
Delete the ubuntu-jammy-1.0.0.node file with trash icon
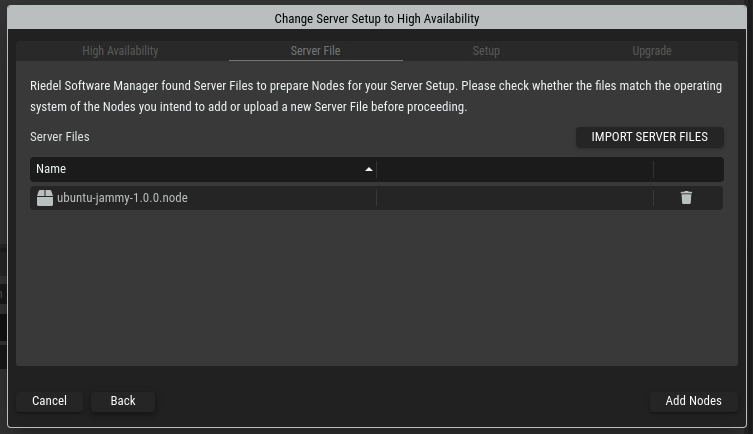point(686,198)
